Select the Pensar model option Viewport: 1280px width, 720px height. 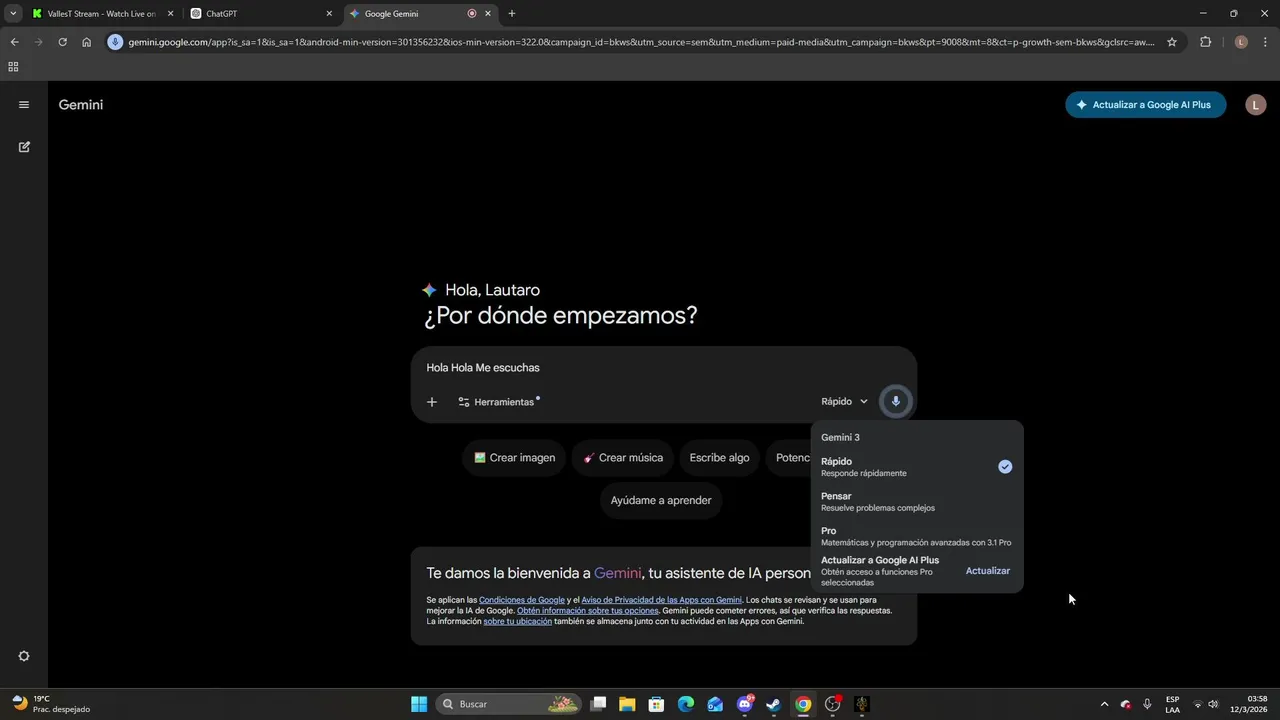917,502
